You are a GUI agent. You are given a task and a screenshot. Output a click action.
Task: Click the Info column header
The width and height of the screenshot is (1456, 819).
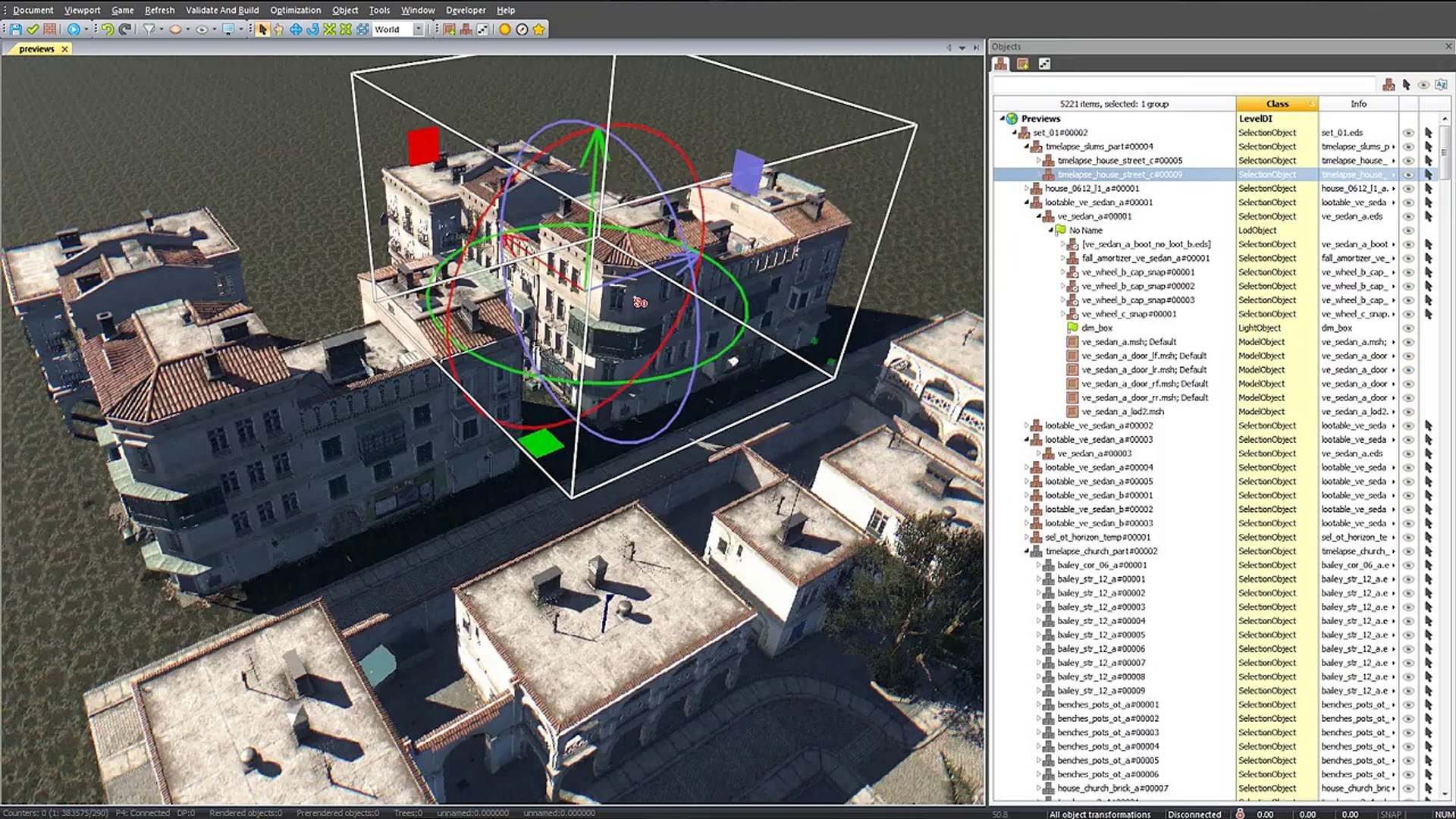(1358, 104)
